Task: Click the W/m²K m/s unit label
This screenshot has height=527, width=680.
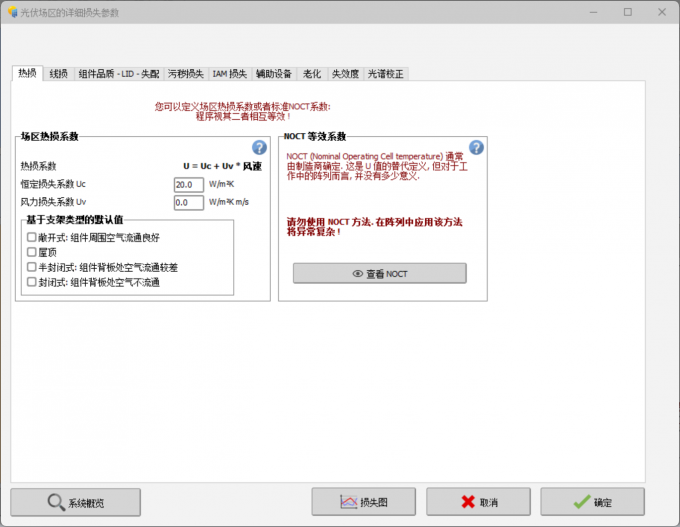Action: (x=229, y=202)
